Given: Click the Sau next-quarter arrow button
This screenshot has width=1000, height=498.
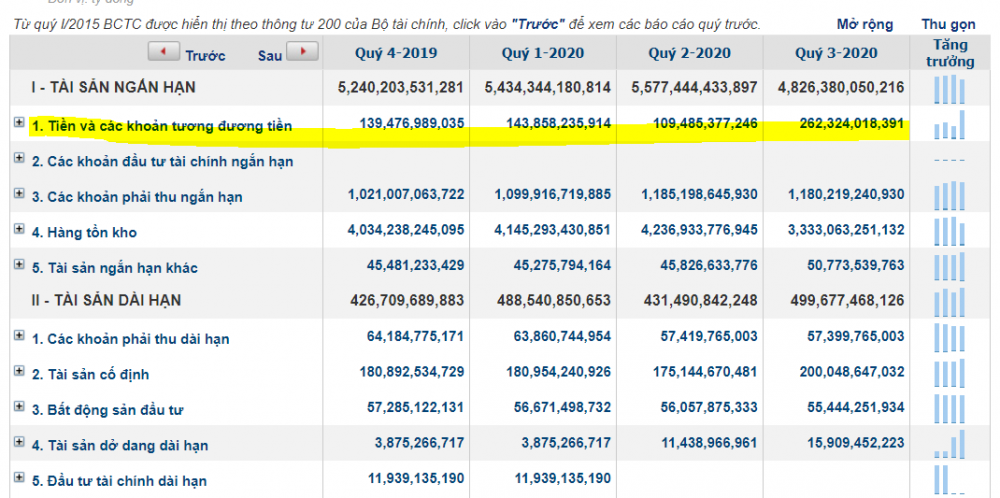Looking at the screenshot, I should [x=302, y=52].
